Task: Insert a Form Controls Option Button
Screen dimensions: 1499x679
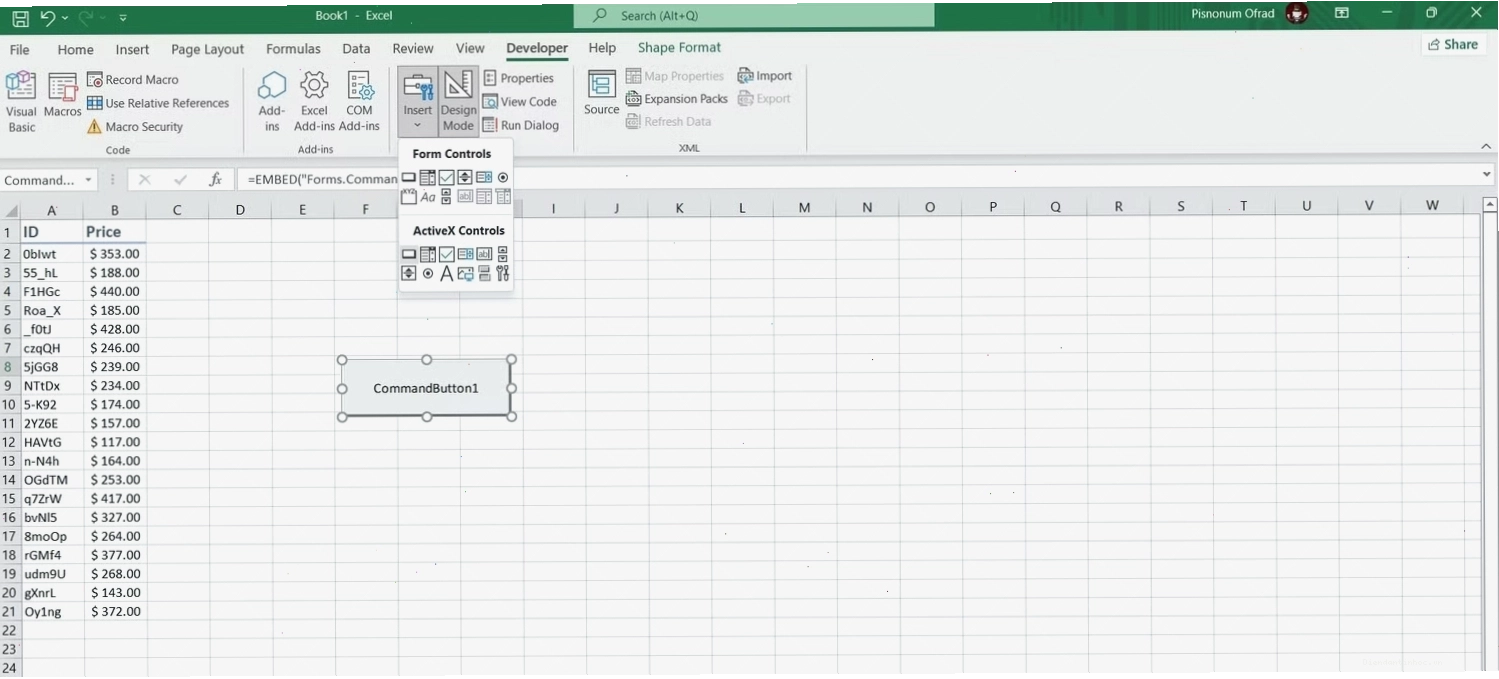Action: pyautogui.click(x=503, y=177)
